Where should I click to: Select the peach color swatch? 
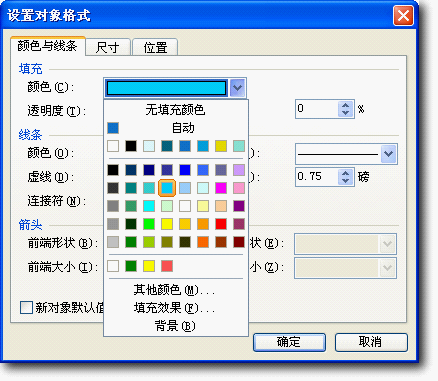coord(221,206)
